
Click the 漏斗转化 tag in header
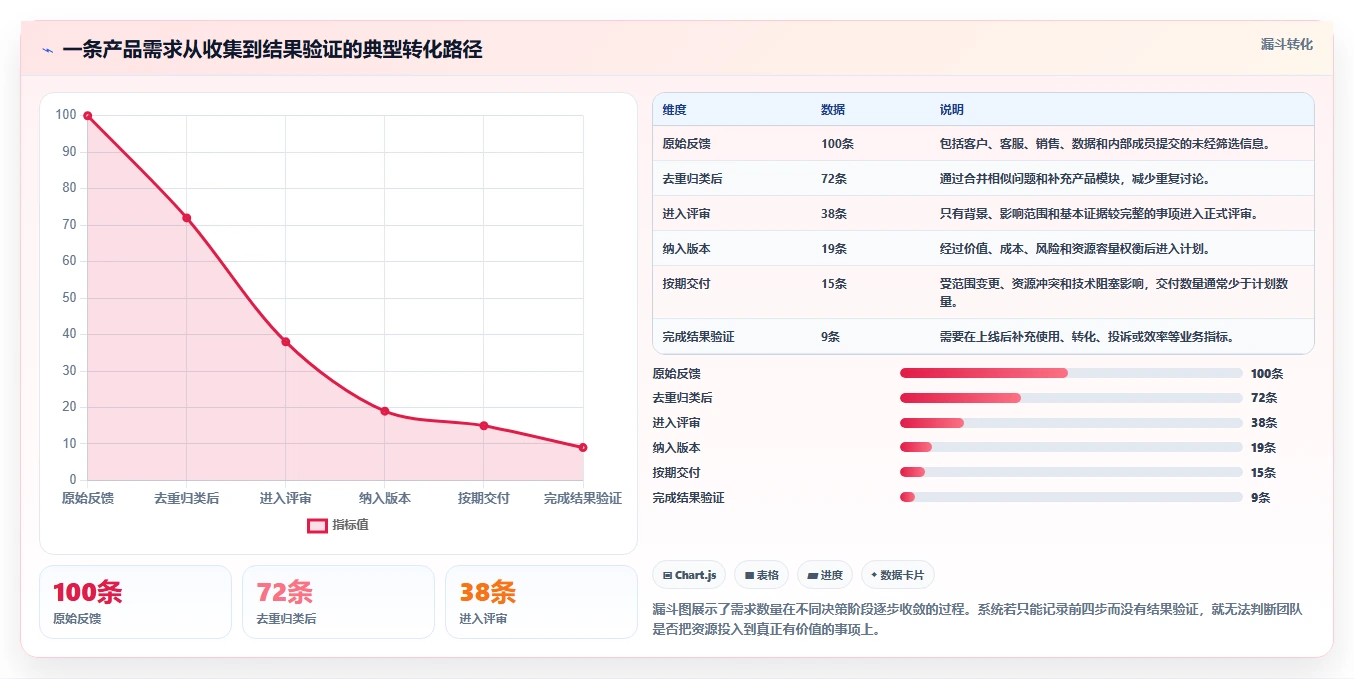click(x=1286, y=44)
